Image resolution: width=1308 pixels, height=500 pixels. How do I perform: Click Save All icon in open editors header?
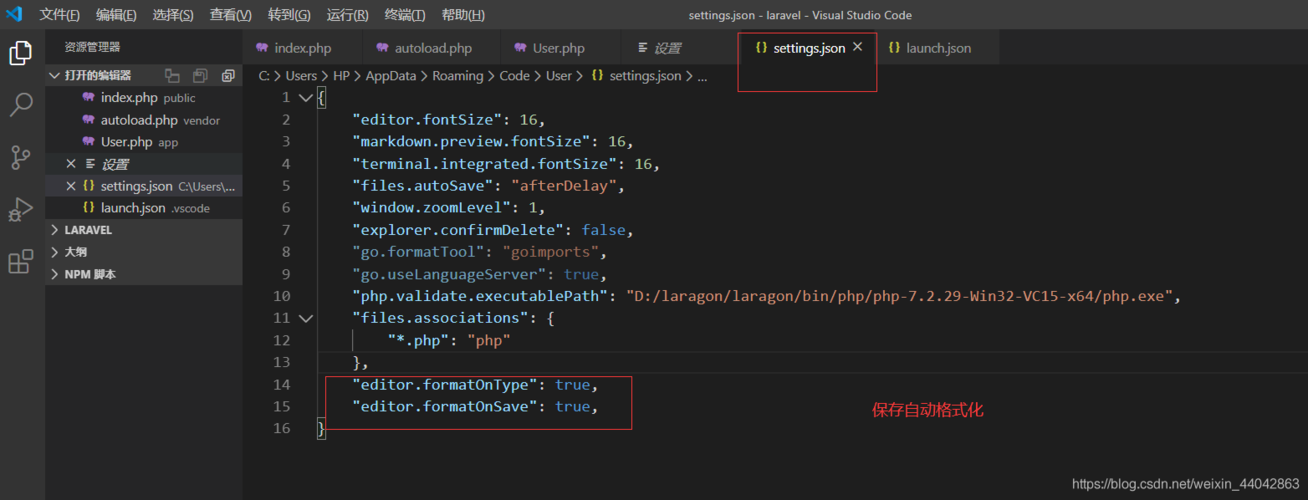(x=200, y=76)
